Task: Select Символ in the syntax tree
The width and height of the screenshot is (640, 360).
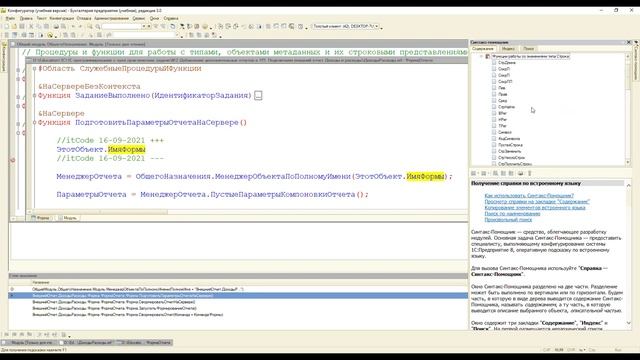Action: click(504, 132)
